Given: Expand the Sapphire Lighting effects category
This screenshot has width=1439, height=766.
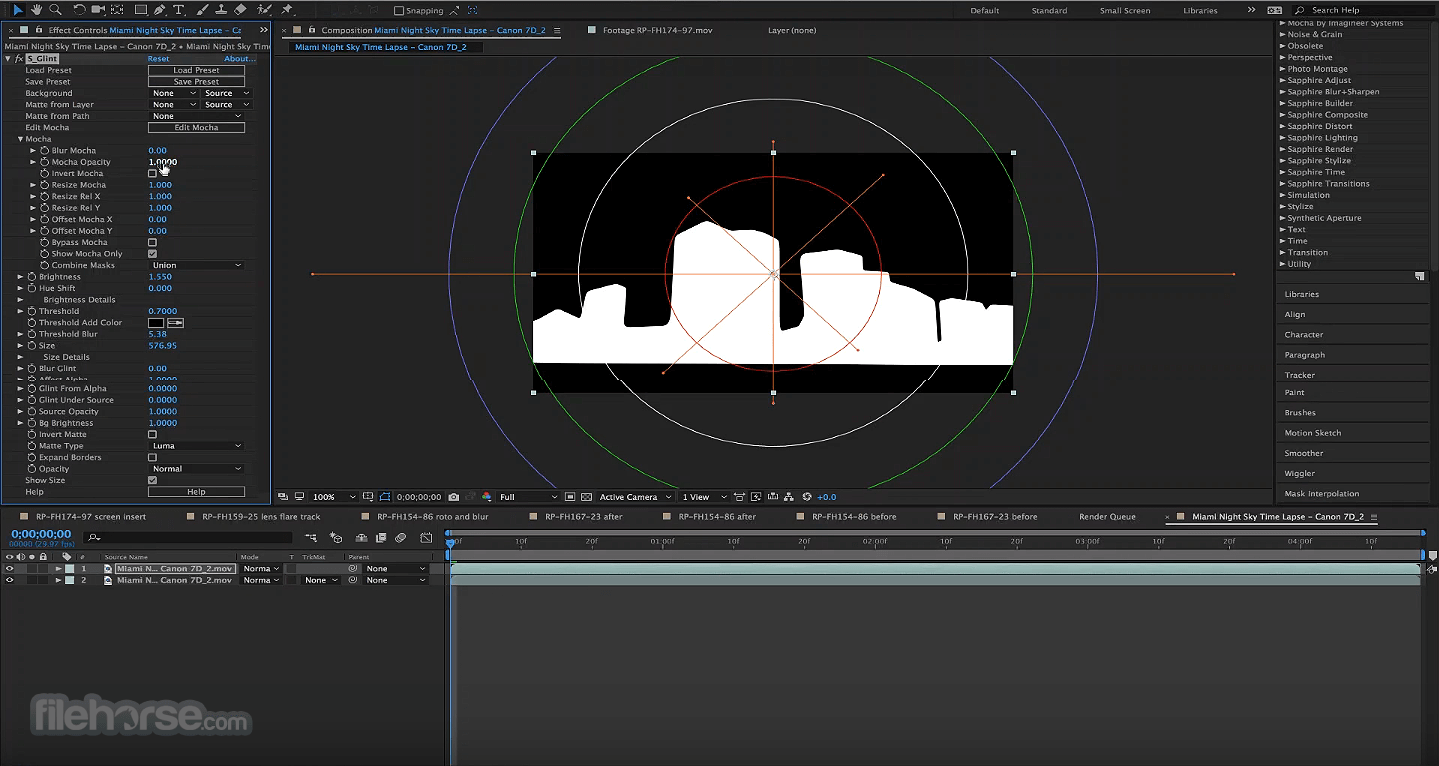Looking at the screenshot, I should point(1282,138).
